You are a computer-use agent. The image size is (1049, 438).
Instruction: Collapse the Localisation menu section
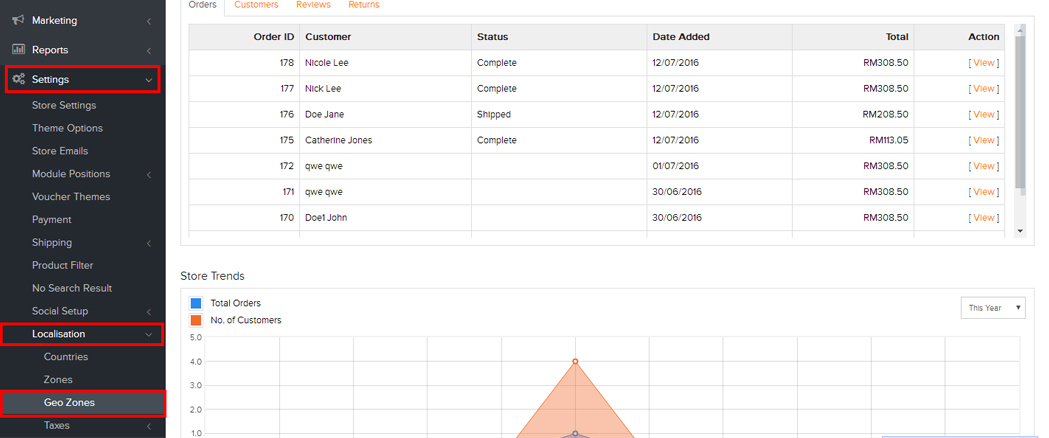[149, 335]
